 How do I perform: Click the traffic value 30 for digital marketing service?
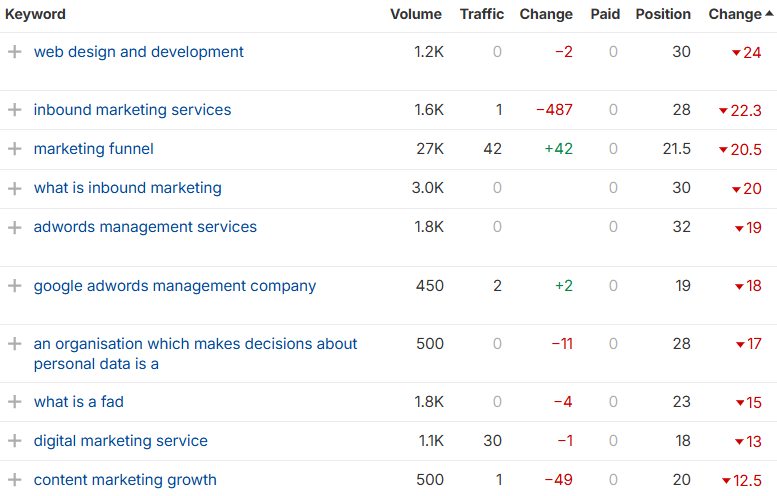(493, 441)
